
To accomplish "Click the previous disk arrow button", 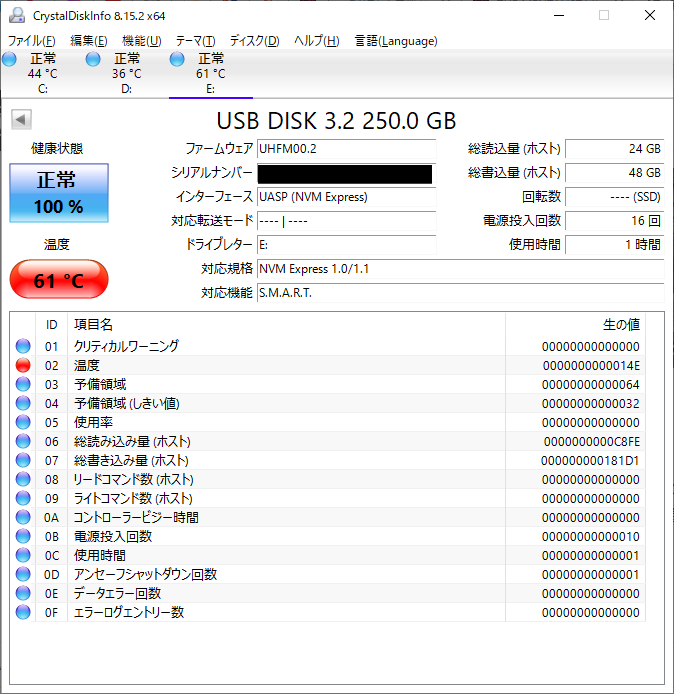I will pyautogui.click(x=21, y=119).
